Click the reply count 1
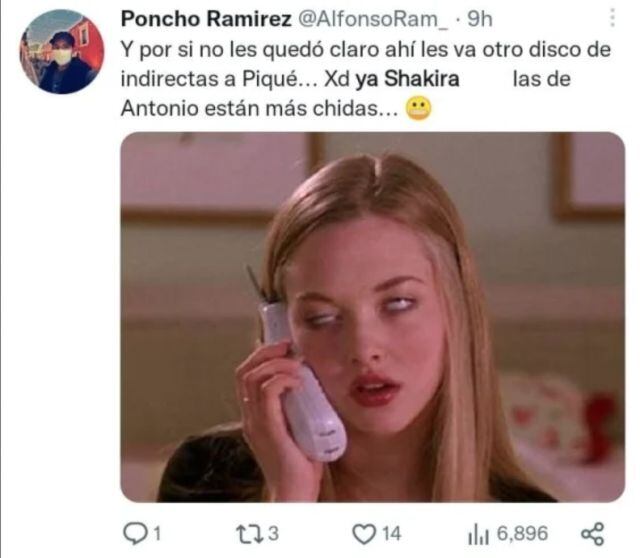 pos(157,534)
